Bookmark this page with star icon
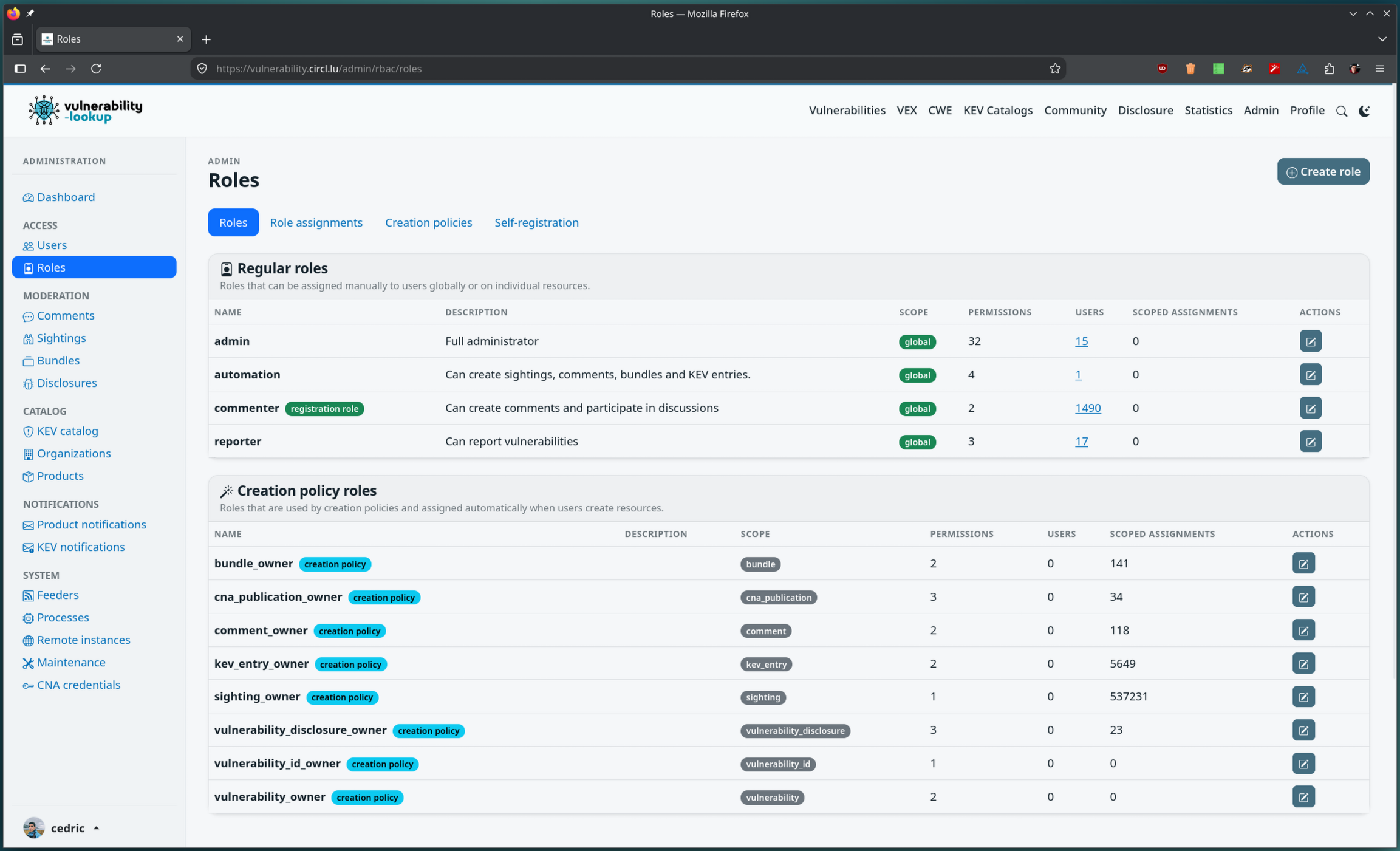Viewport: 1400px width, 851px height. point(1055,69)
